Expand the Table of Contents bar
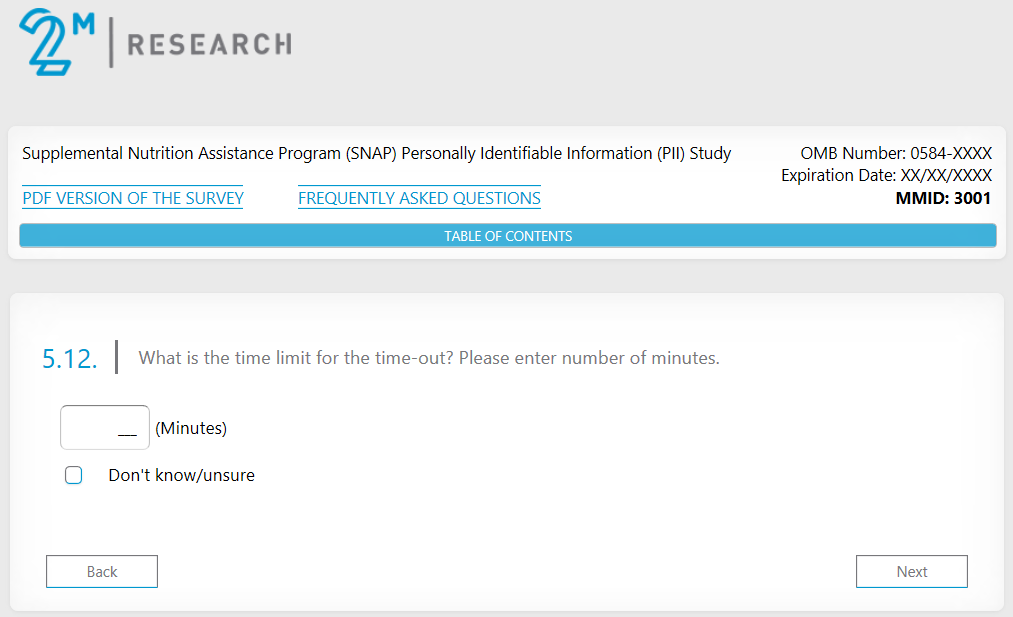Image resolution: width=1013 pixels, height=617 pixels. click(x=508, y=236)
